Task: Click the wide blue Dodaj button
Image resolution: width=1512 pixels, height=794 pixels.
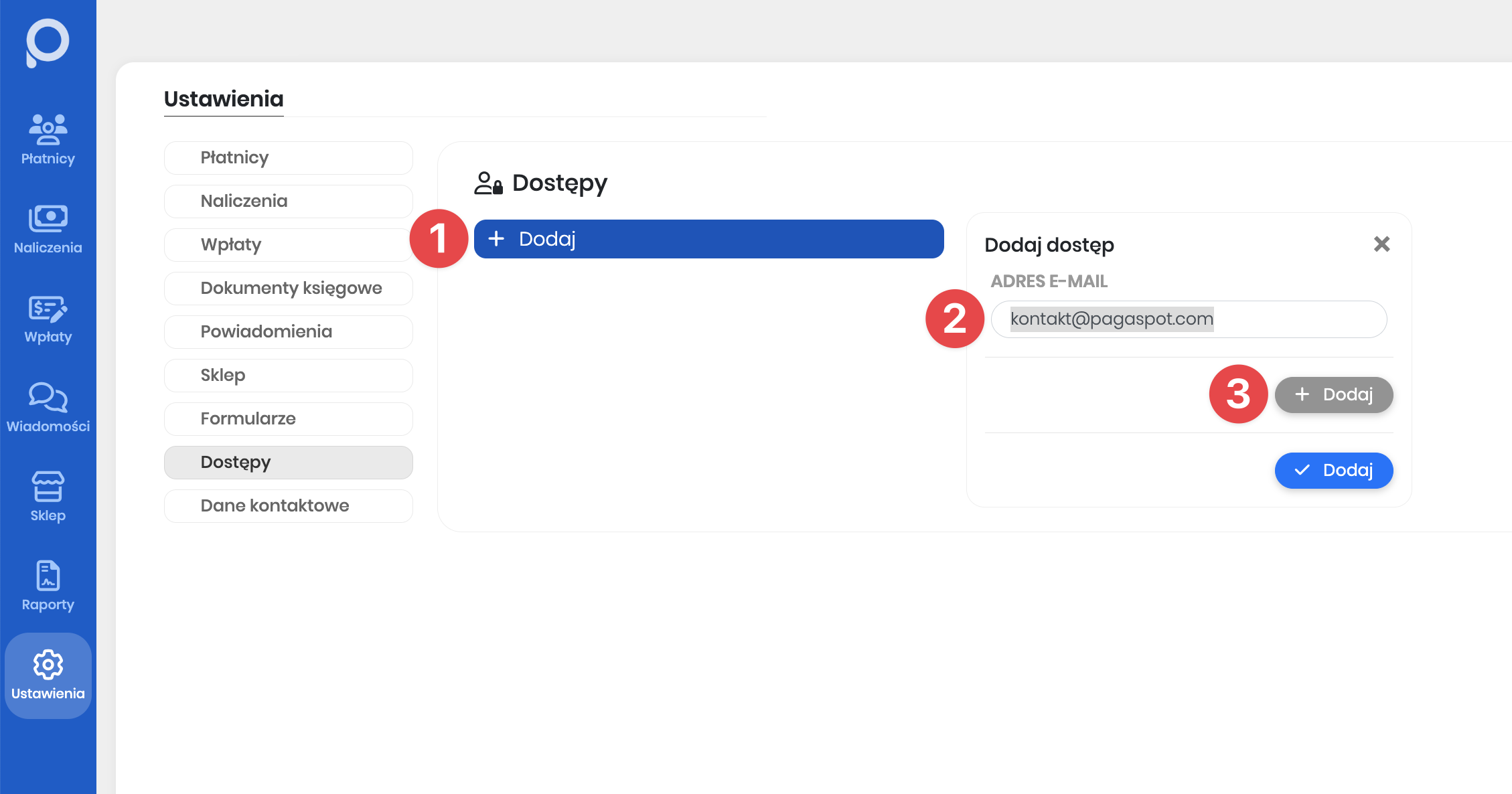Action: 708,239
